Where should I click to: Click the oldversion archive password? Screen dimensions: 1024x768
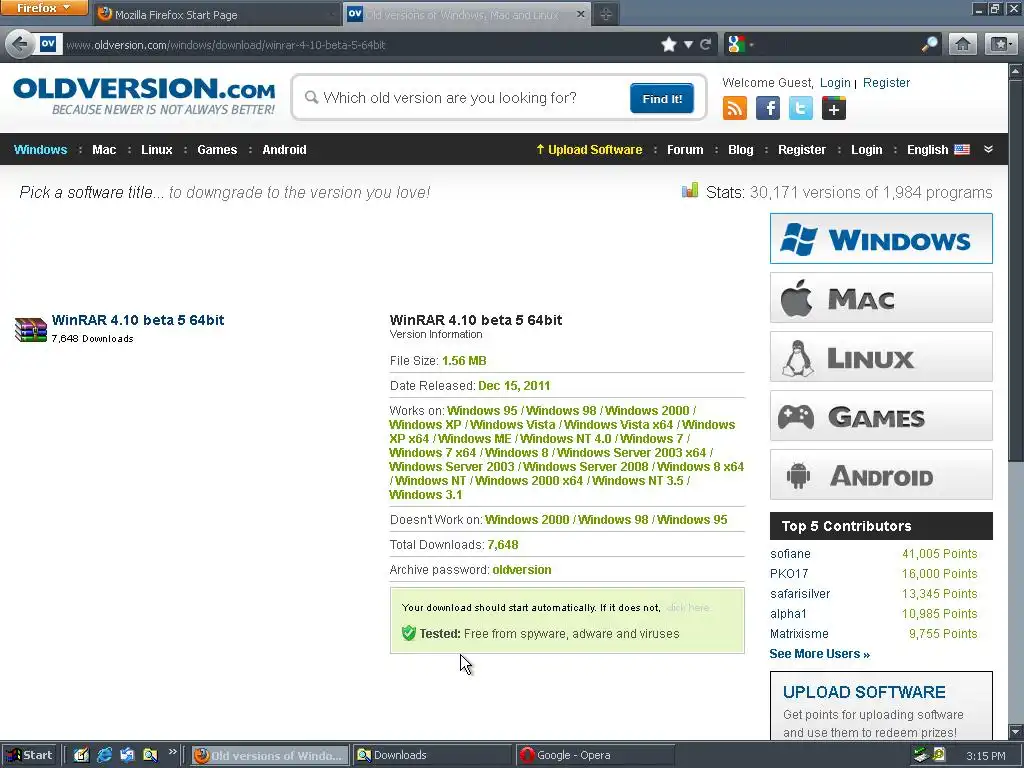[522, 569]
